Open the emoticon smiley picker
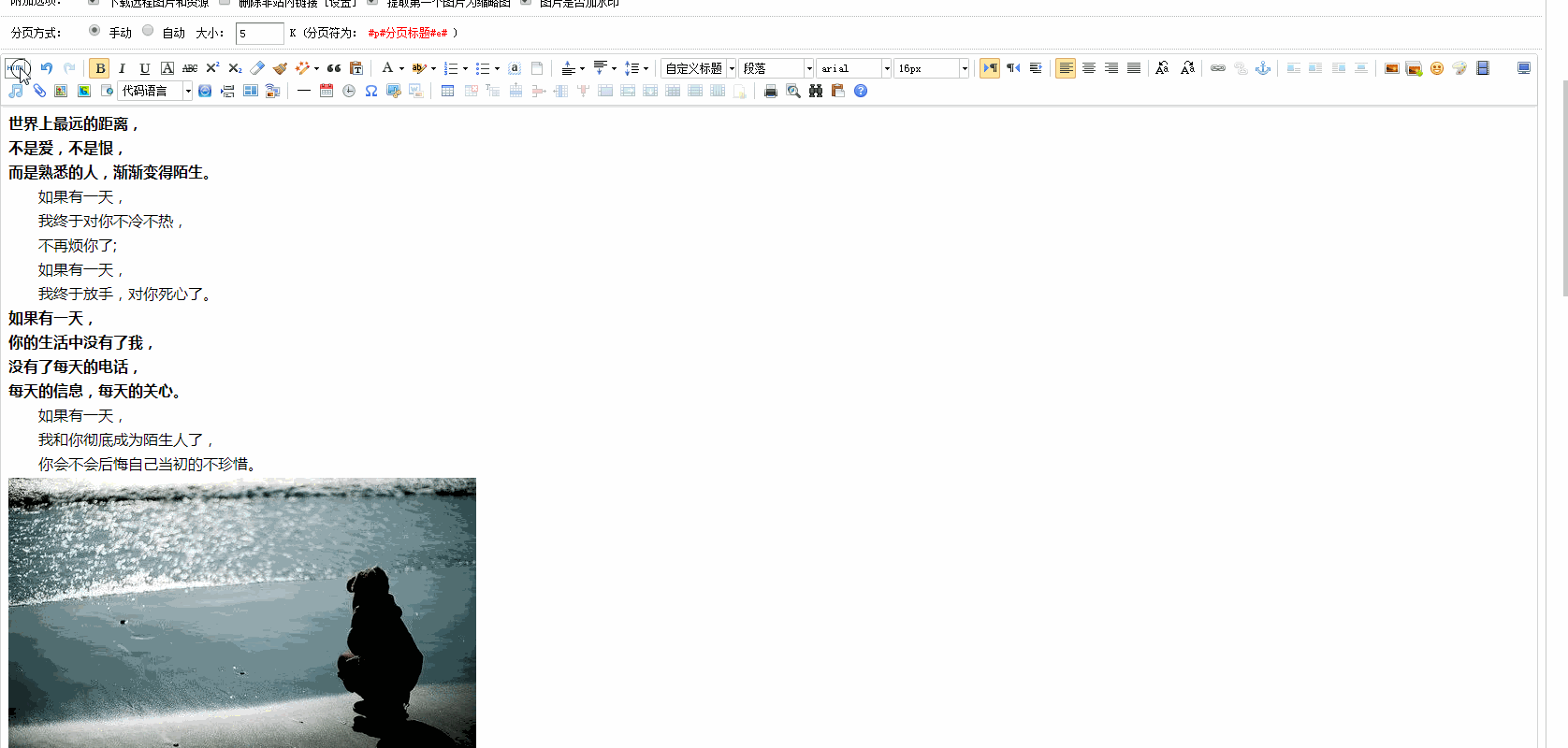 [x=1437, y=68]
